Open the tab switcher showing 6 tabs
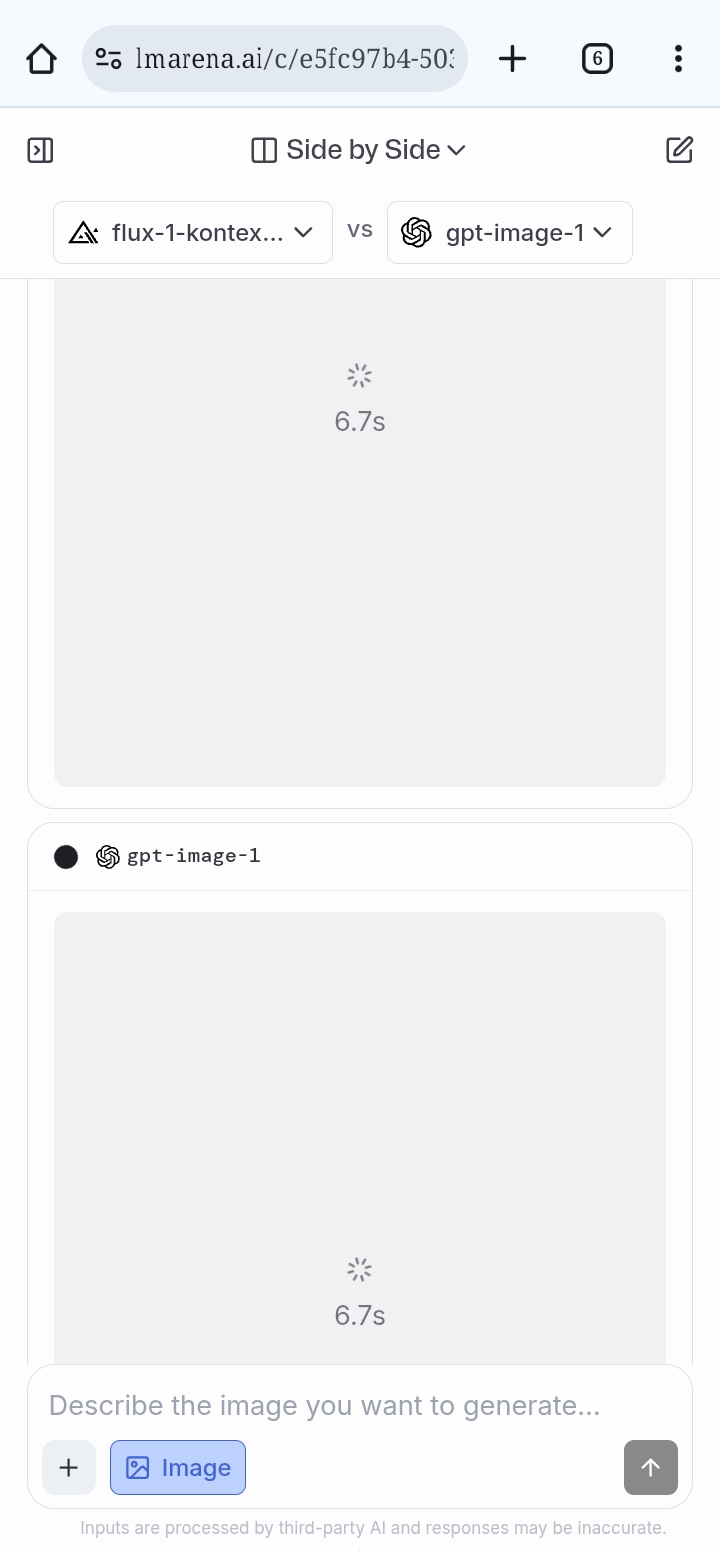720x1551 pixels. coord(597,58)
